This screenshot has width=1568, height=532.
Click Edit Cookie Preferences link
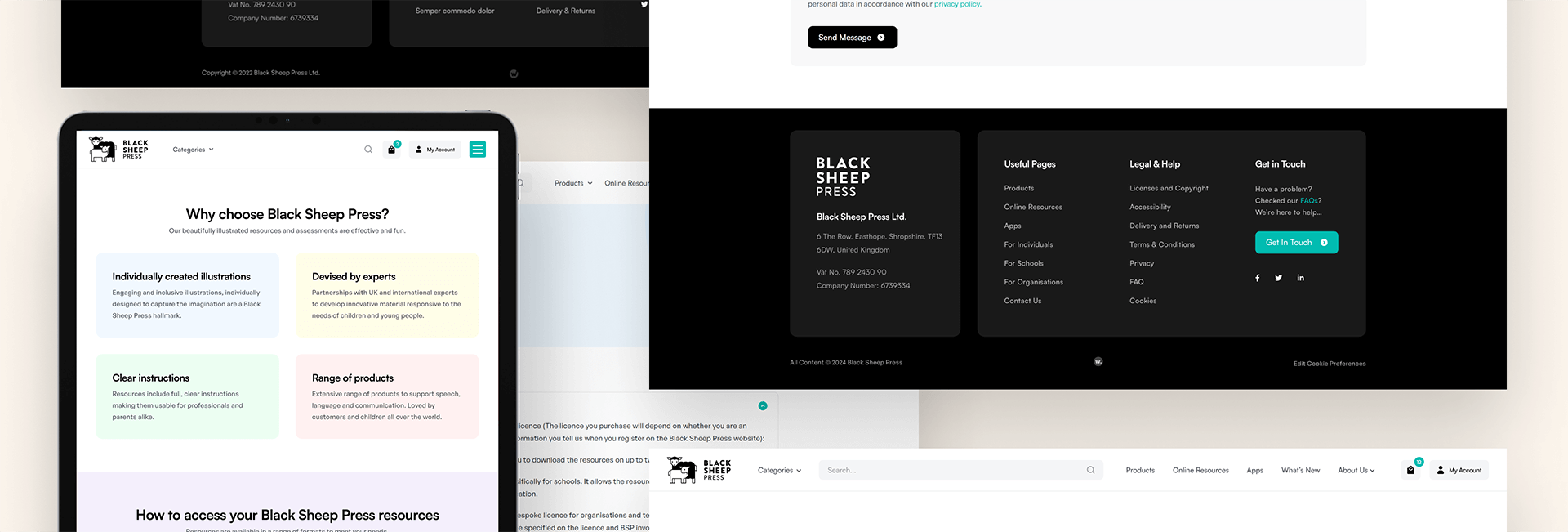[x=1330, y=364]
